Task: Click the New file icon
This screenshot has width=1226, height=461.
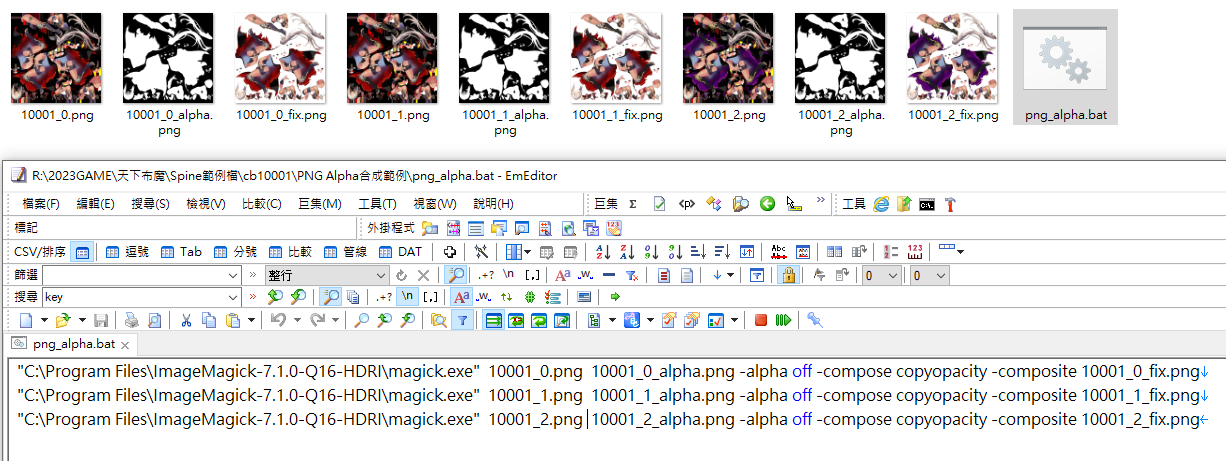Action: pos(26,320)
